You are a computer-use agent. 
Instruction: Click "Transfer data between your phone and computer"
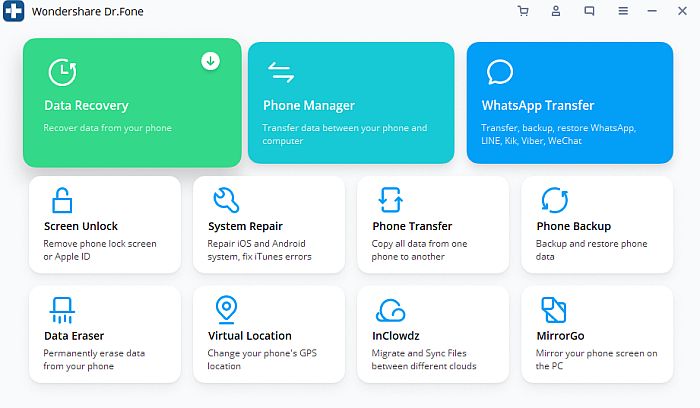pos(345,134)
